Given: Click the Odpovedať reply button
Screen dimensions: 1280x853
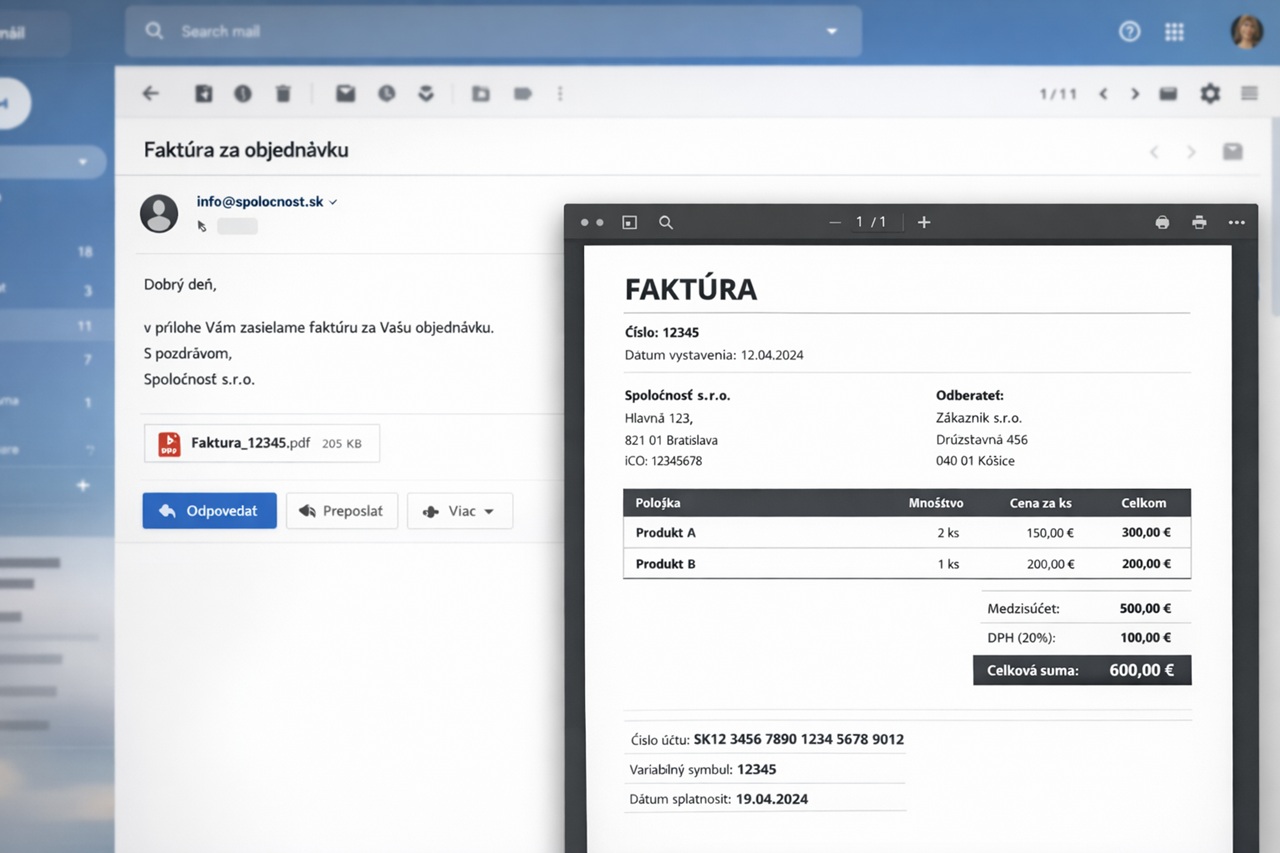Looking at the screenshot, I should [209, 511].
